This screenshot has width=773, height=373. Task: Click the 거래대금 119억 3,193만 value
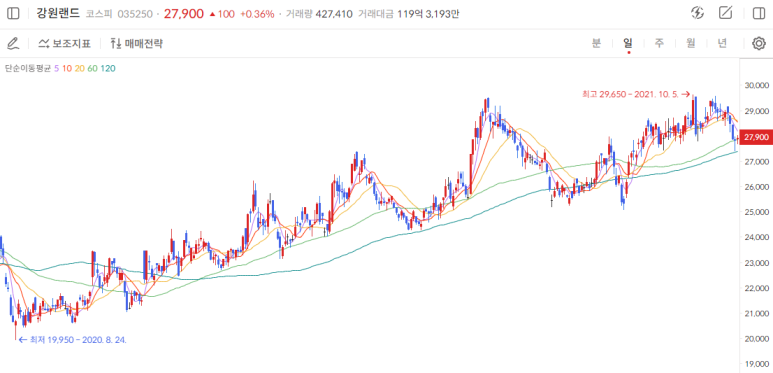tap(409, 14)
